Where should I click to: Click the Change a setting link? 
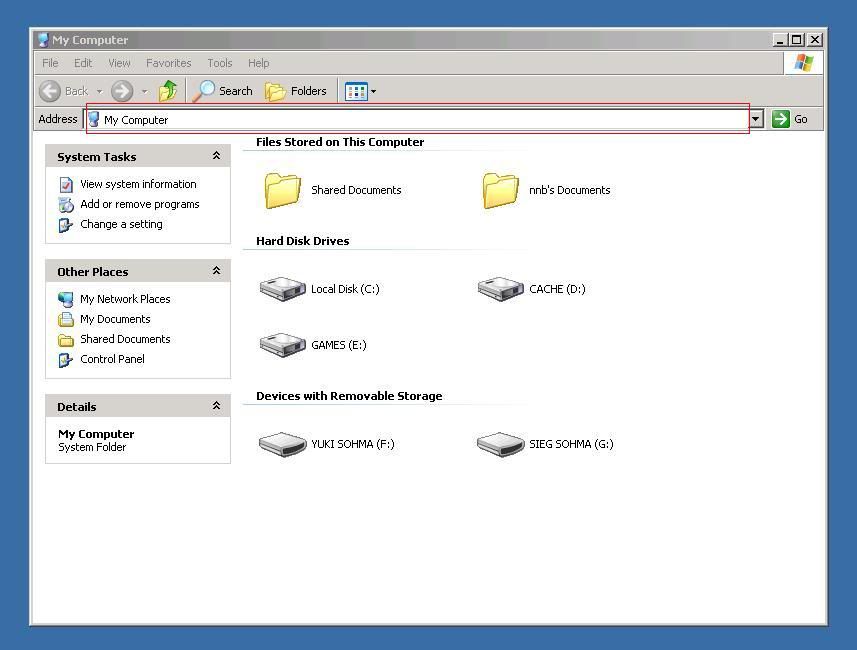pos(121,225)
